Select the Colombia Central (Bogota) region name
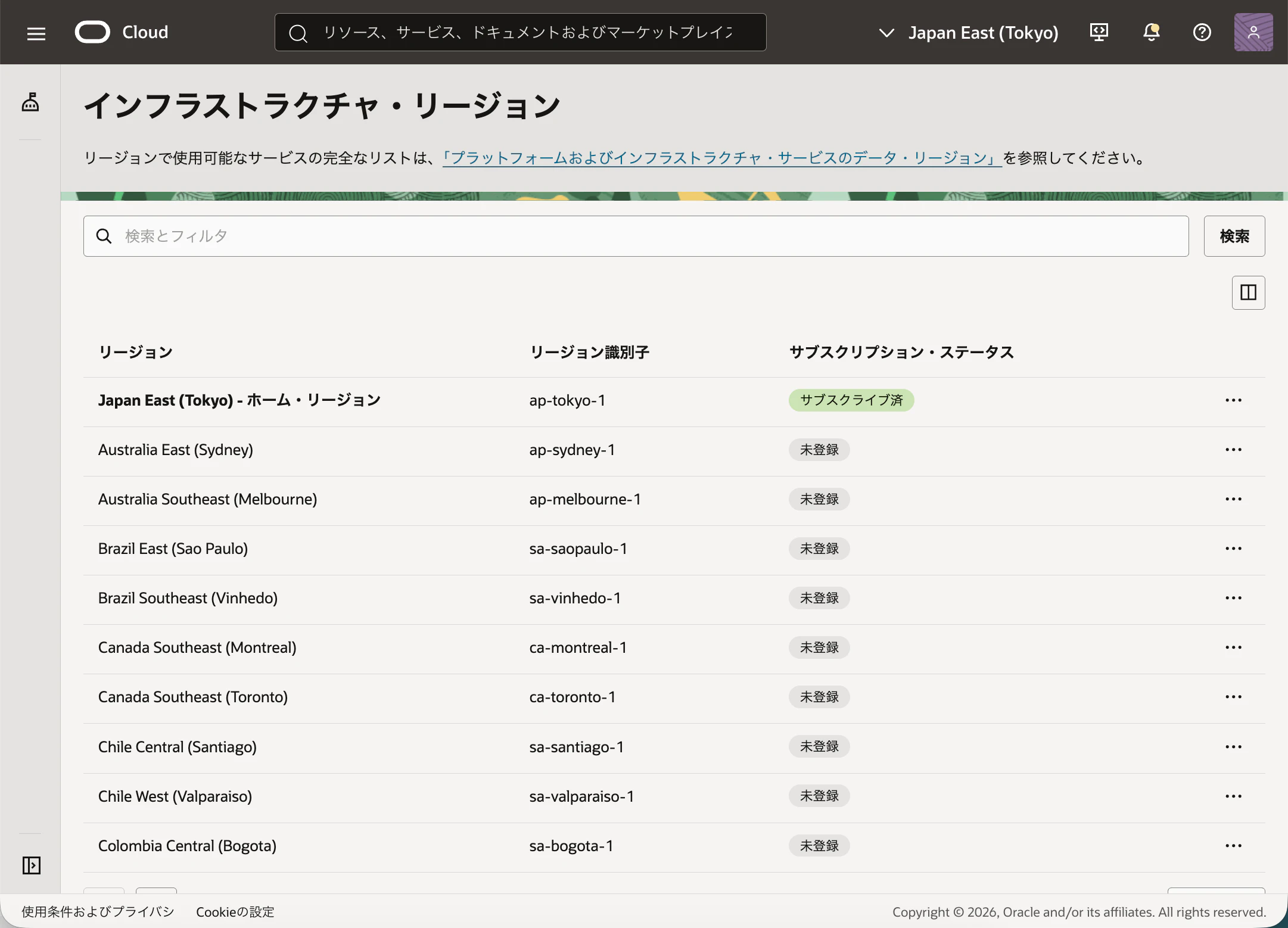1288x928 pixels. pyautogui.click(x=188, y=846)
